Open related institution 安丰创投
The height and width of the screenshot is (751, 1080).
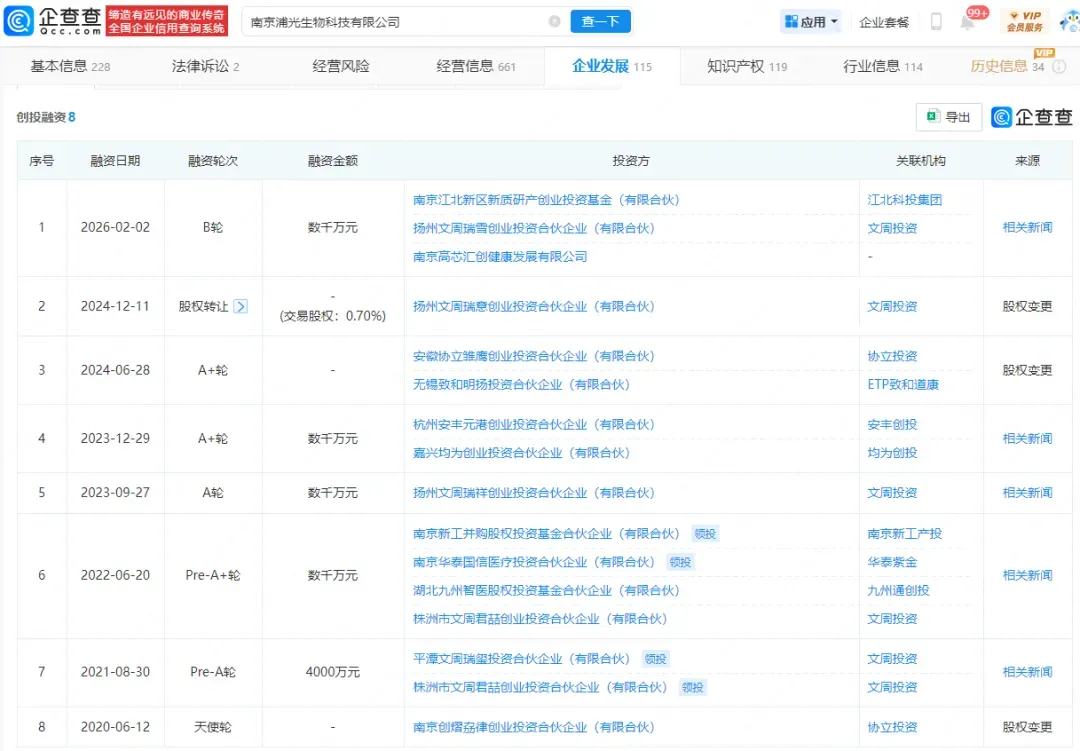pyautogui.click(x=892, y=424)
